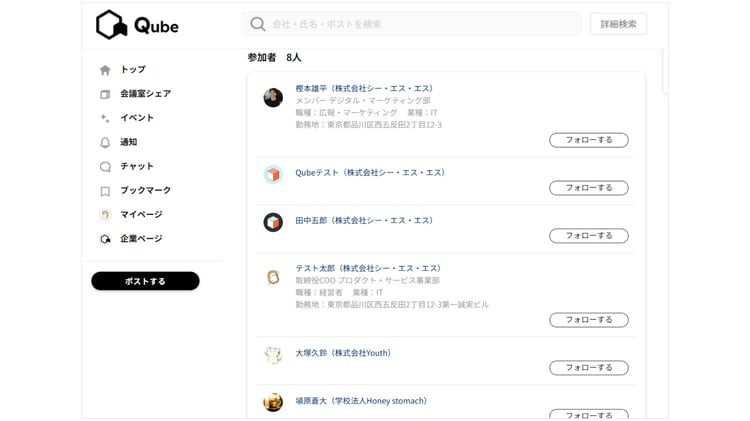Open the 通知 bell icon
Screen dimensions: 750x421
click(x=105, y=142)
